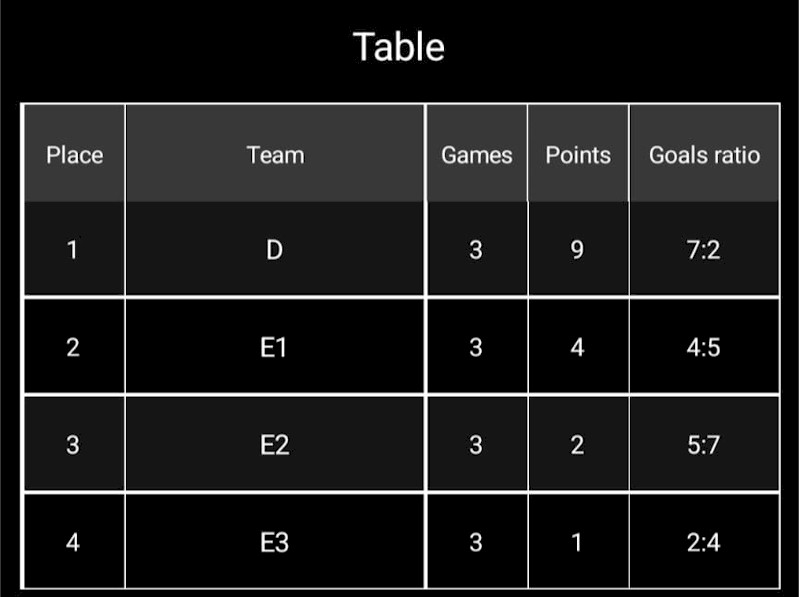Click the 1 point cell for E3
This screenshot has height=597, width=803.
[x=577, y=542]
